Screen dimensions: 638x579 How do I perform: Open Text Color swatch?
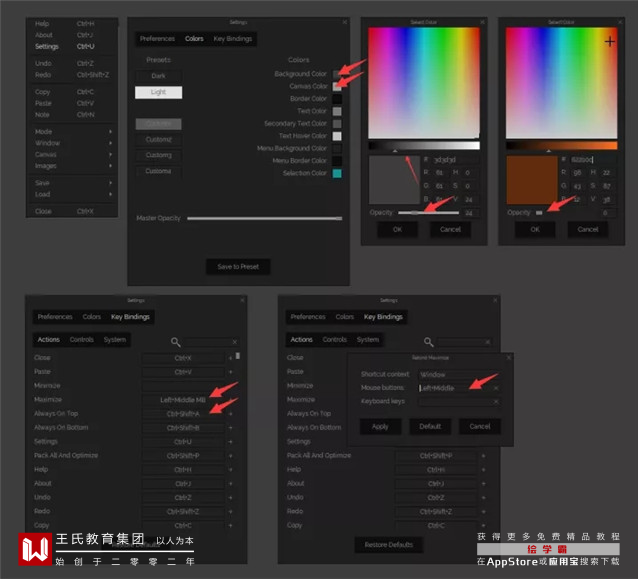pos(337,111)
